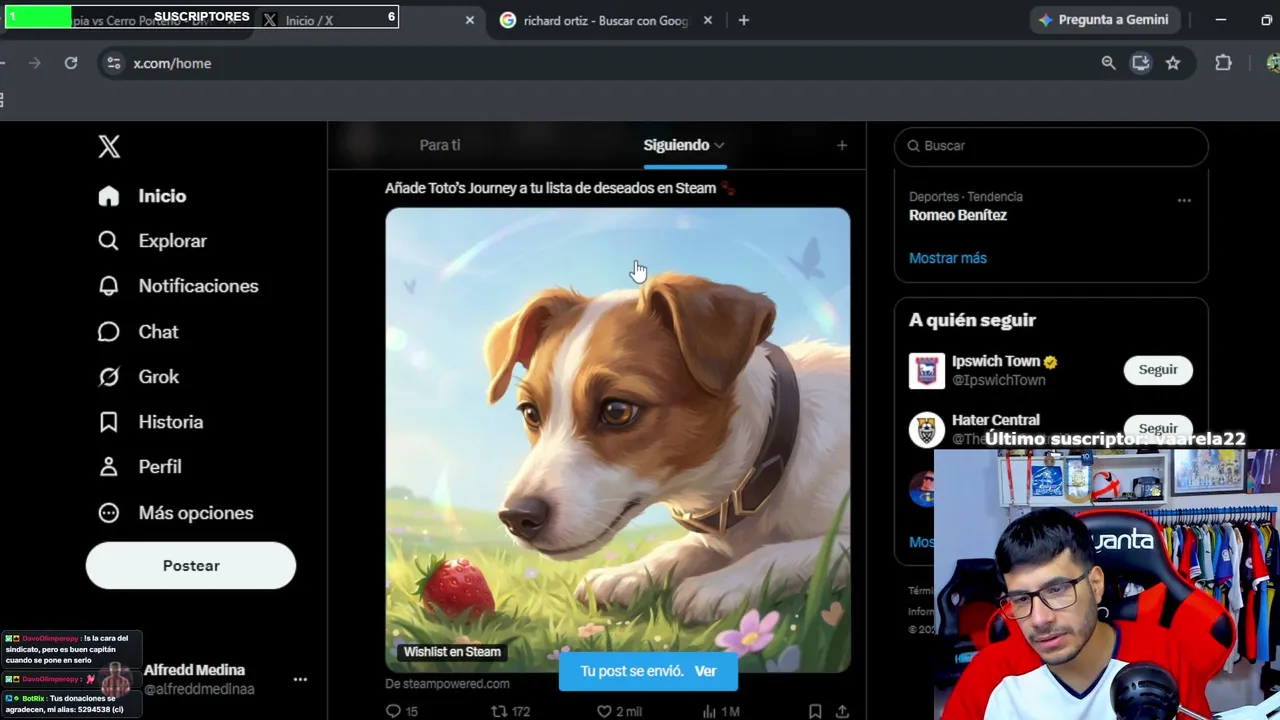Focus the Buscar search field
This screenshot has height=720, width=1280.
[1051, 146]
